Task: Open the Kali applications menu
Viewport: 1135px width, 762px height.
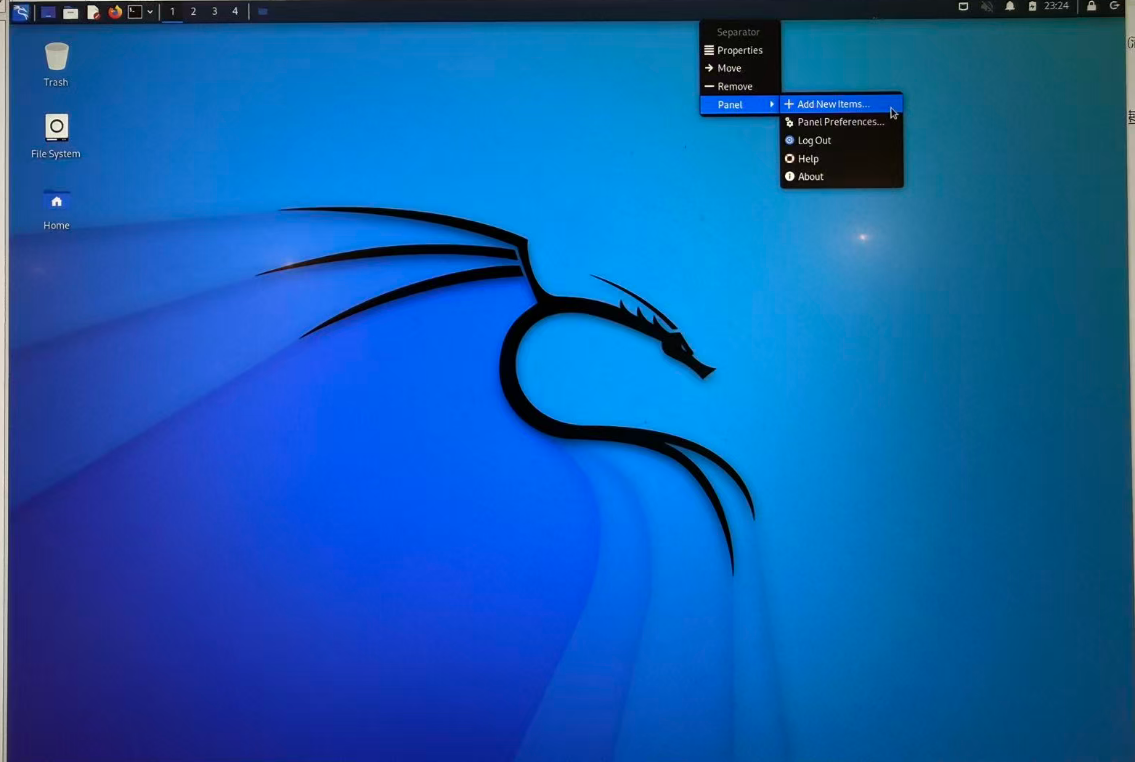Action: coord(20,12)
